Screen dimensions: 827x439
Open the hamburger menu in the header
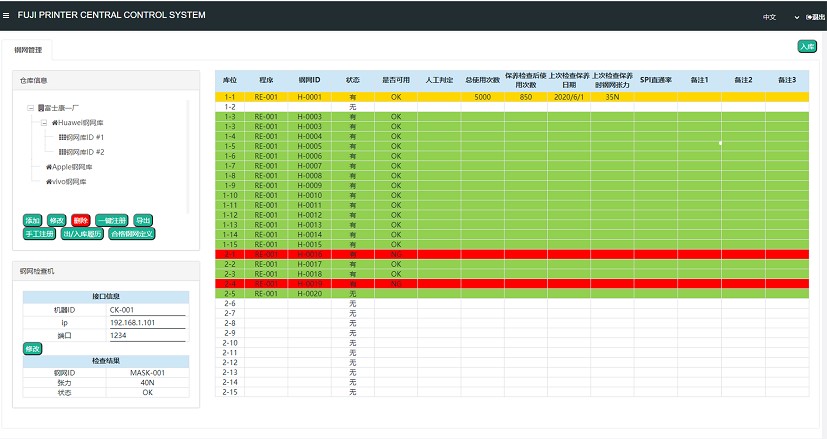tap(7, 15)
